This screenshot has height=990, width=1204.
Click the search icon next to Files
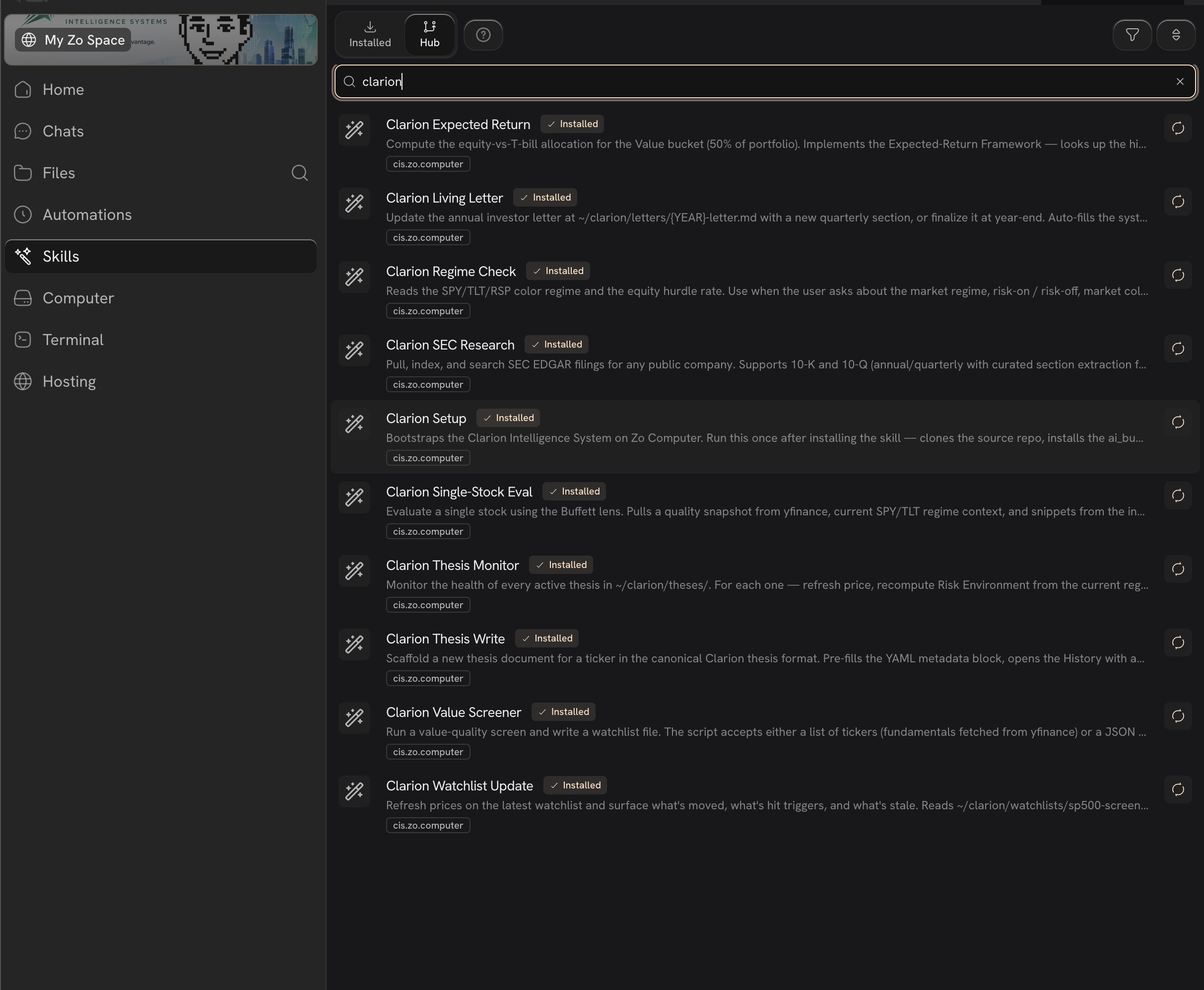click(300, 173)
